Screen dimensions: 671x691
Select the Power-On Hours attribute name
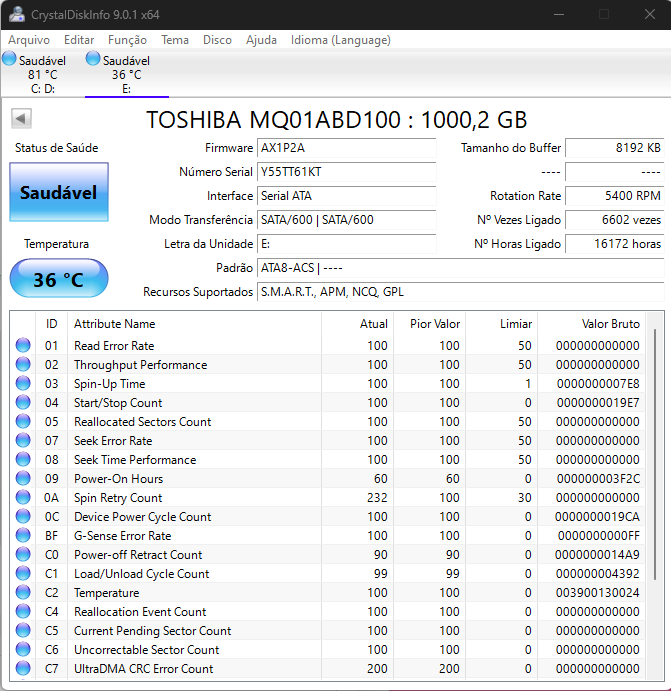click(119, 479)
